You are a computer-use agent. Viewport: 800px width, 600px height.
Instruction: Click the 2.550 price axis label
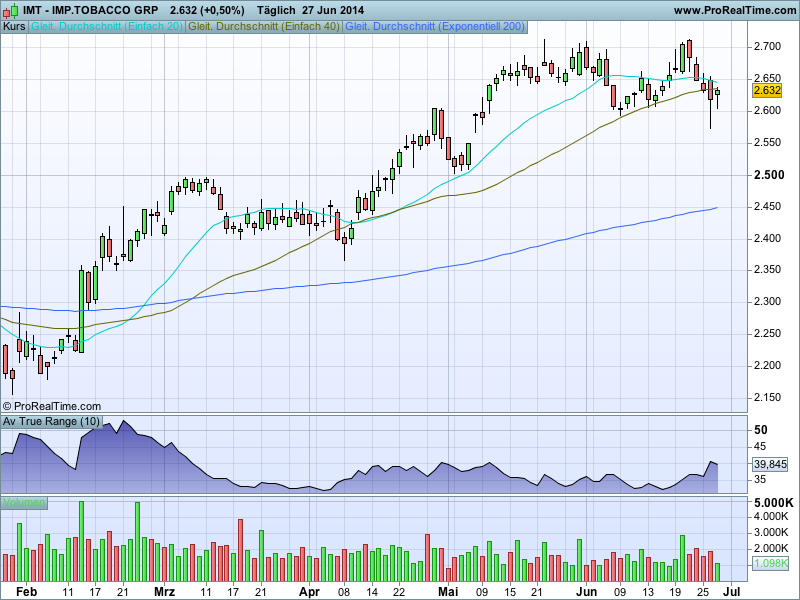pos(767,142)
